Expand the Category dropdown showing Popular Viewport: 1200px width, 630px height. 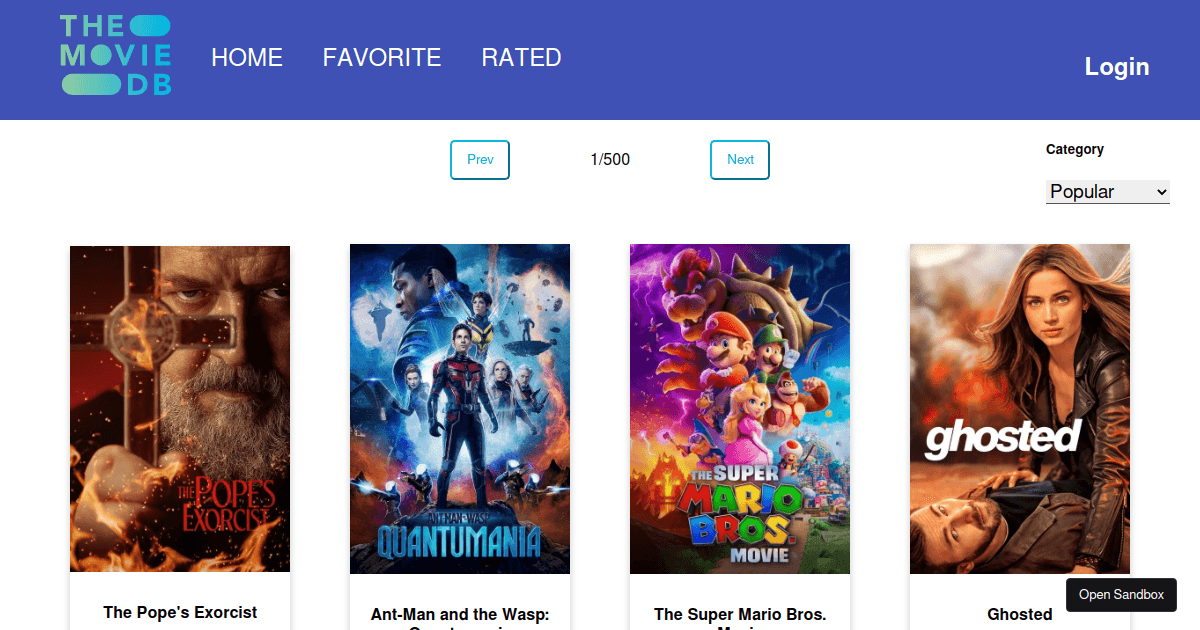(1108, 191)
